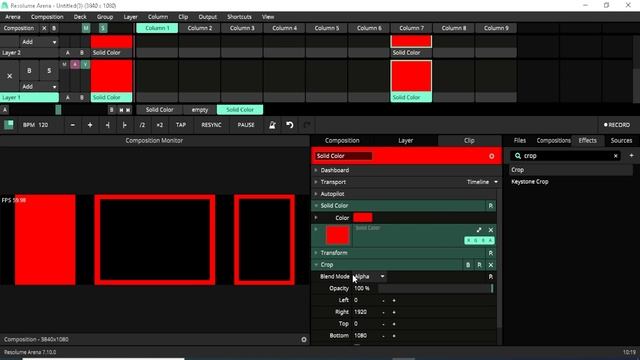Click the search magnifier icon in Effects
The height and width of the screenshot is (360, 640).
click(x=518, y=156)
